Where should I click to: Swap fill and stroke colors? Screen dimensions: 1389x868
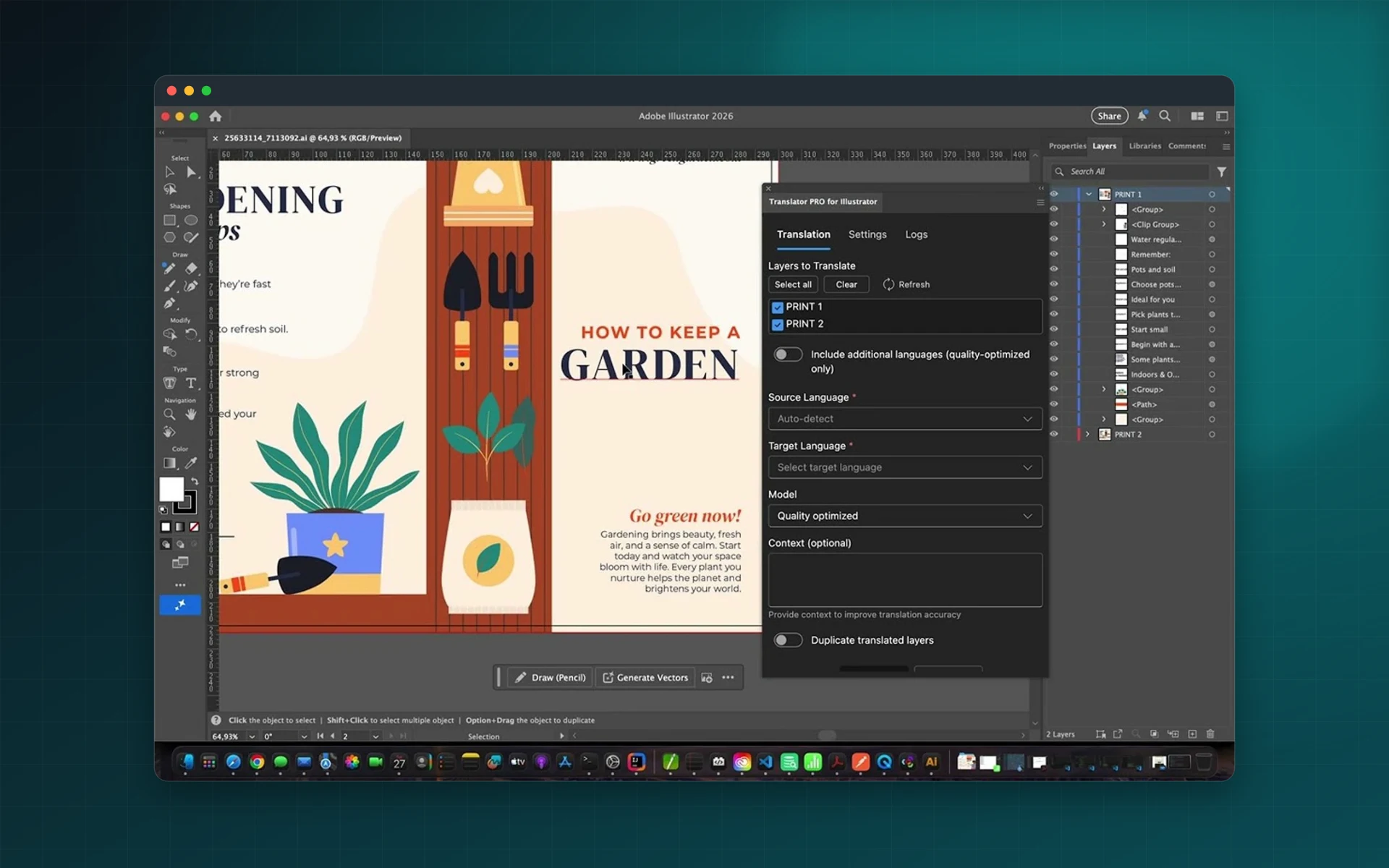[x=194, y=481]
